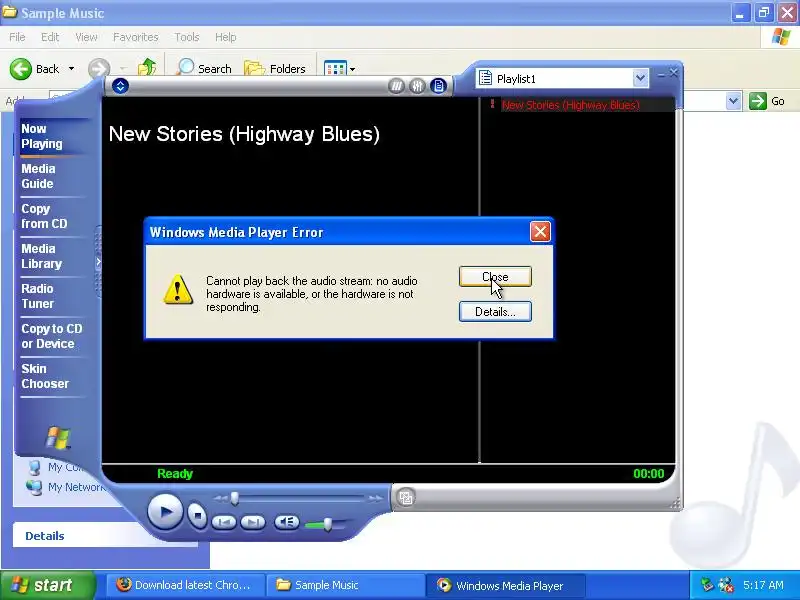
Task: Open the Favorites menu in Sample Music window
Action: coord(136,37)
